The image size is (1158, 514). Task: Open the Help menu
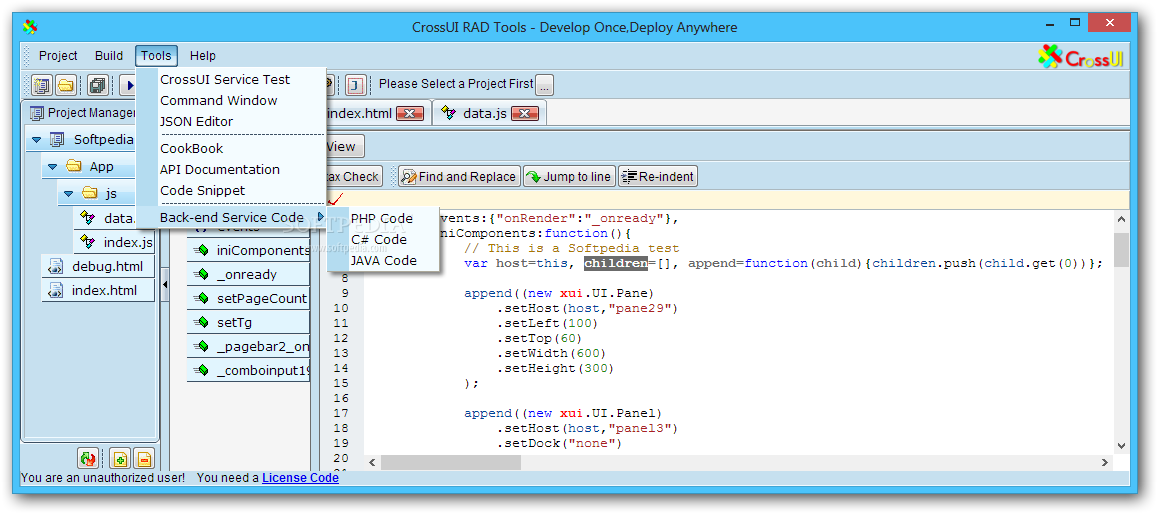[x=202, y=55]
